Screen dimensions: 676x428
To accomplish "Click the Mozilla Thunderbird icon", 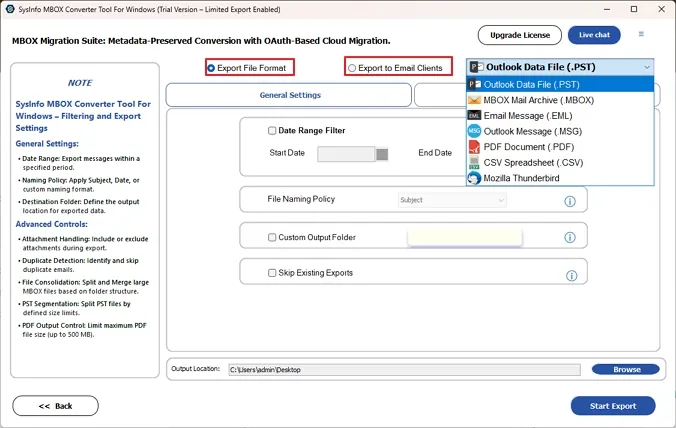I will click(x=474, y=178).
